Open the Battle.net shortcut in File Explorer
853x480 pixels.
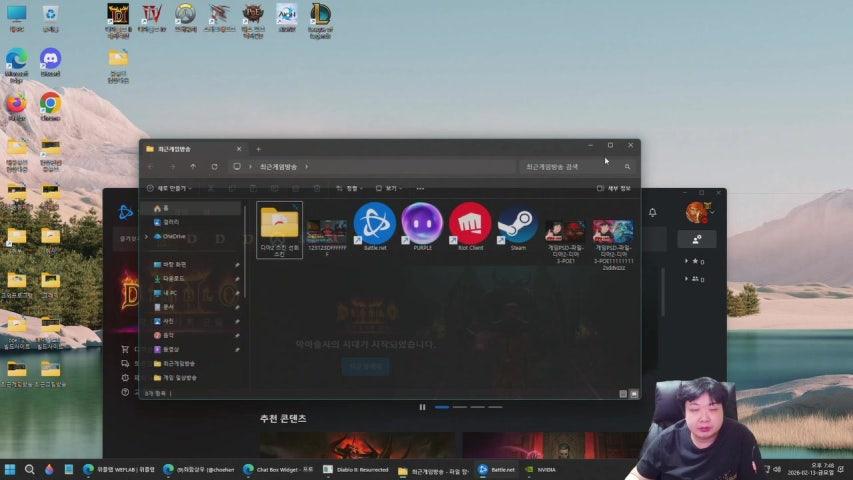[x=375, y=224]
